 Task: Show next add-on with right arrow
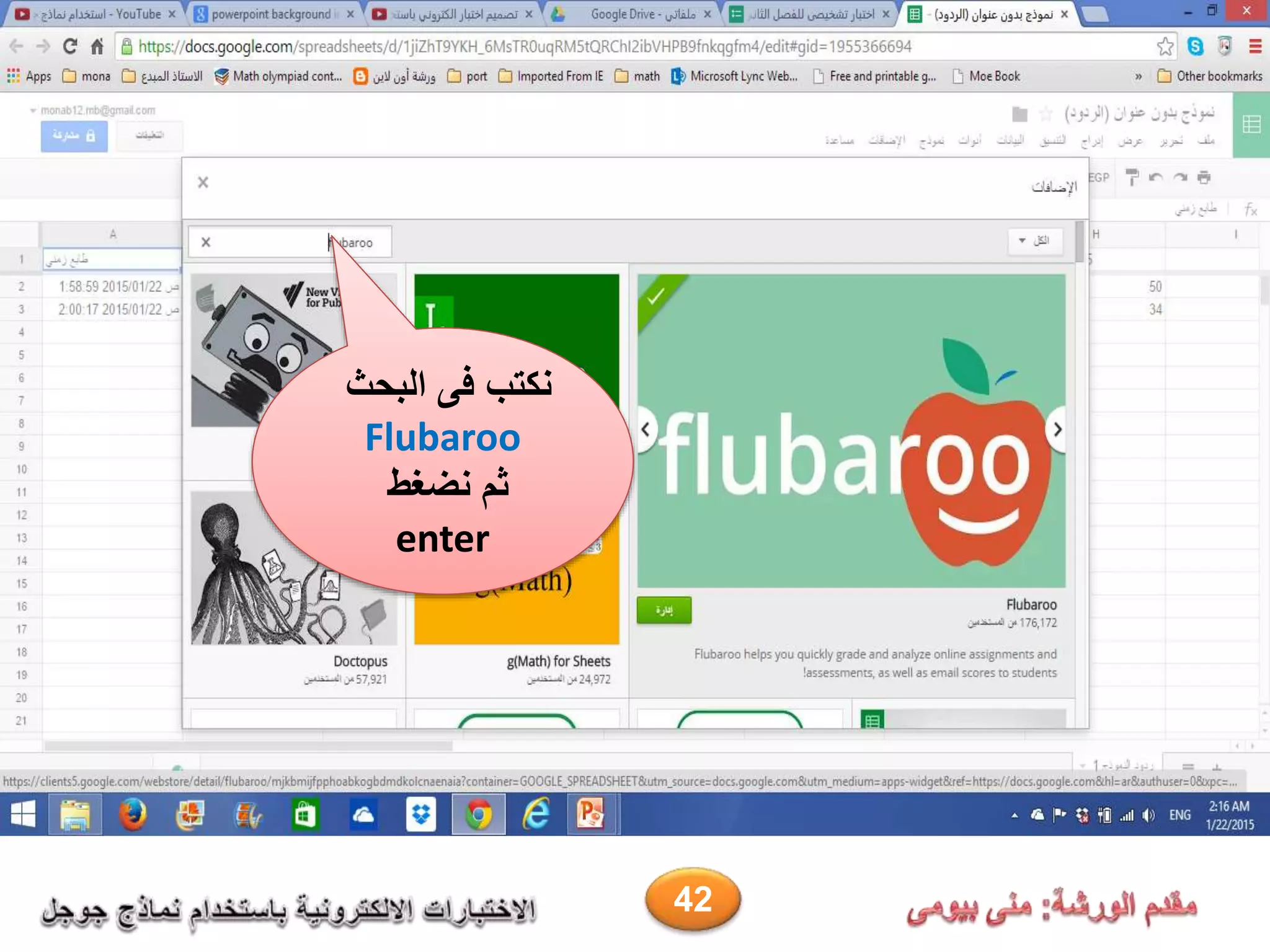coord(1057,429)
